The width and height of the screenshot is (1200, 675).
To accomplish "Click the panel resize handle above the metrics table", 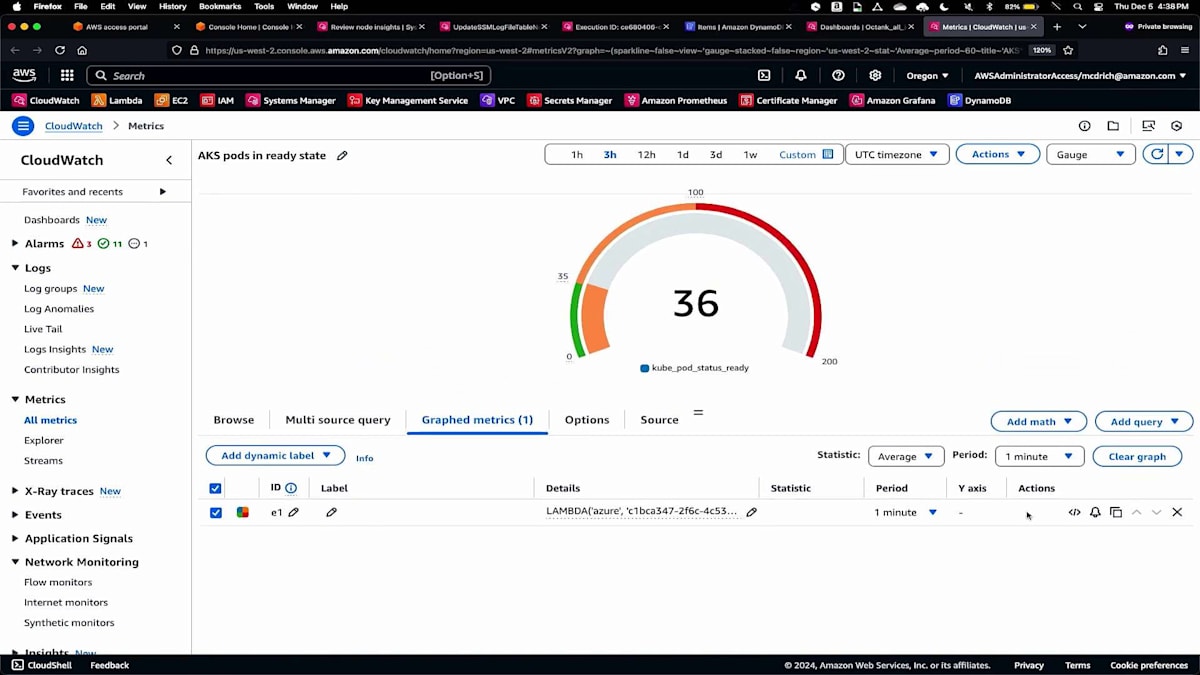I will [698, 412].
